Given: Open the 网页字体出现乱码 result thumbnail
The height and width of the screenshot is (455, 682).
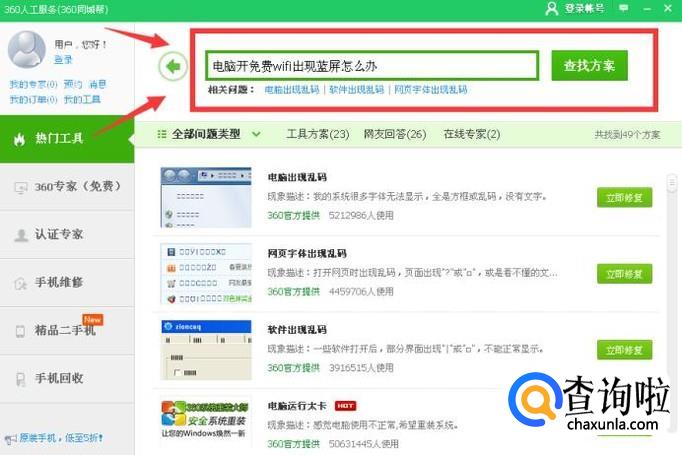Looking at the screenshot, I should click(206, 274).
